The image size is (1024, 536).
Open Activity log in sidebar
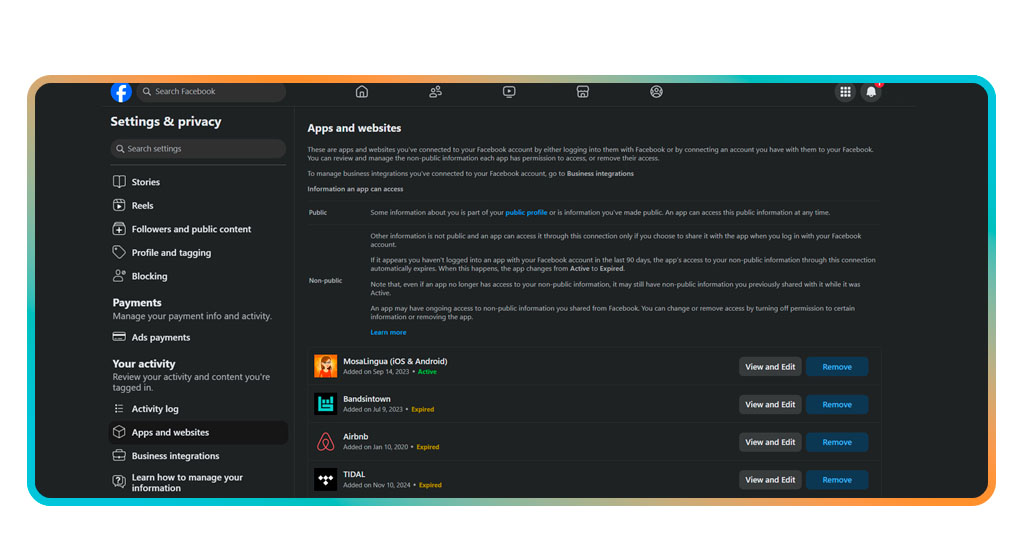pos(154,409)
